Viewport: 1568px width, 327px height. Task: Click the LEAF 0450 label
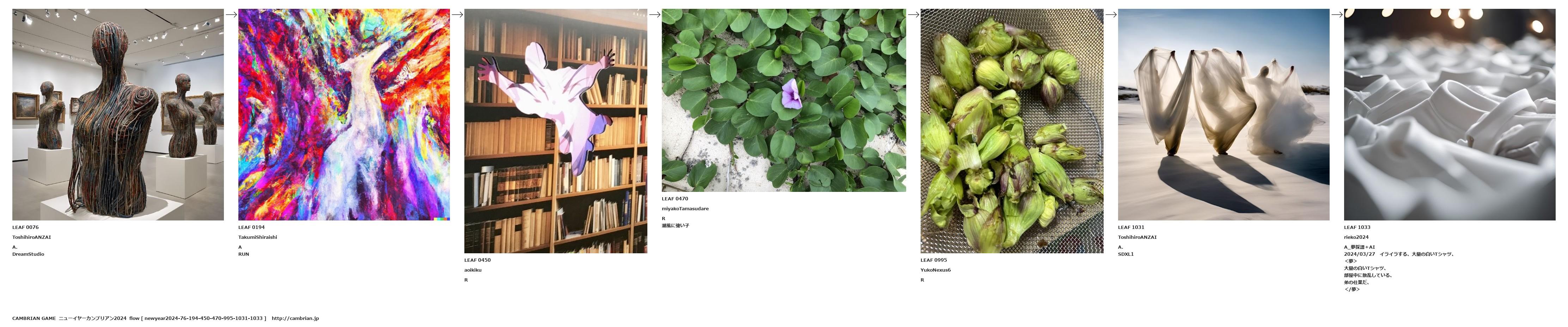point(477,260)
